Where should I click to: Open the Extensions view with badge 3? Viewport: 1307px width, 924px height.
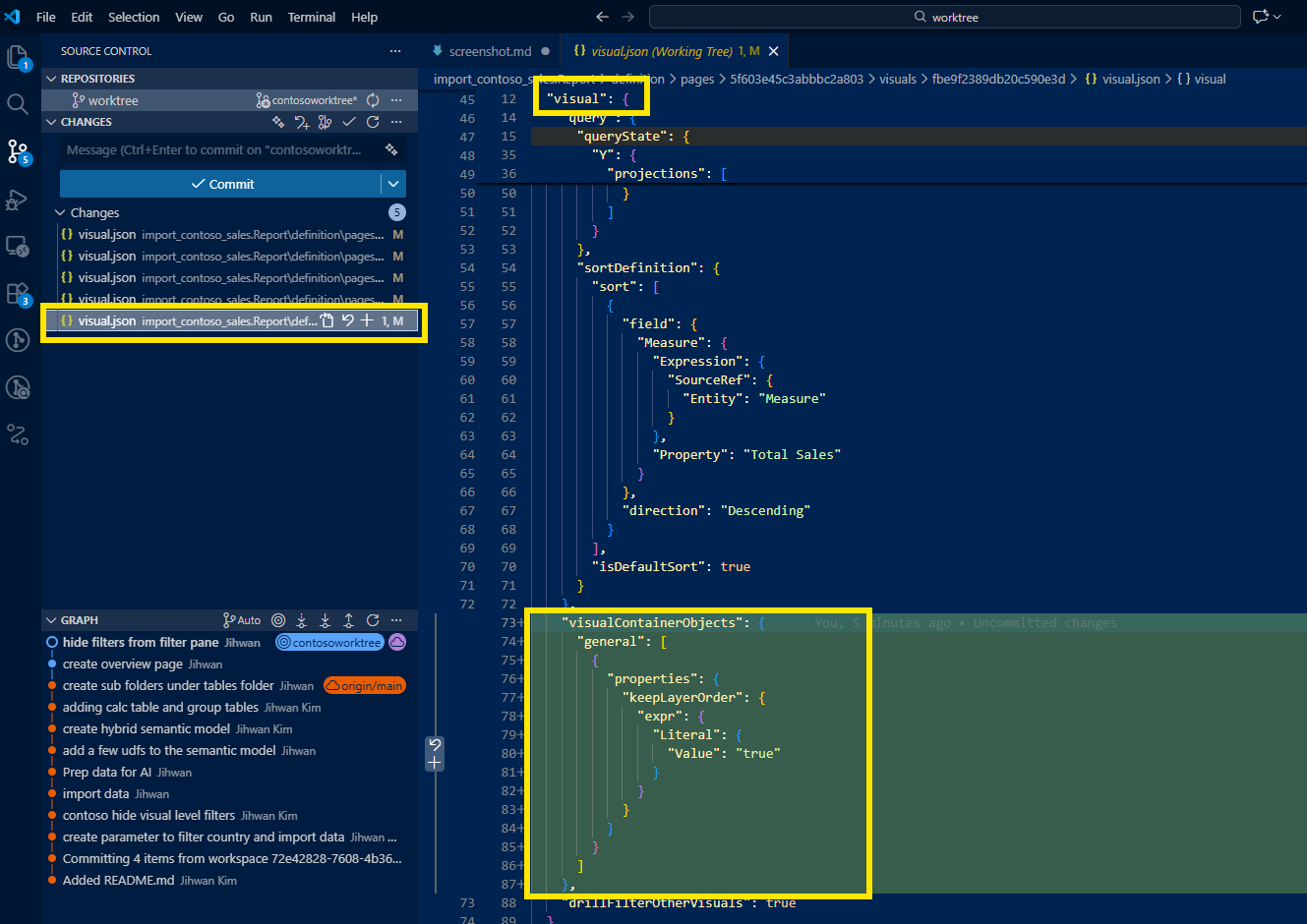18,294
